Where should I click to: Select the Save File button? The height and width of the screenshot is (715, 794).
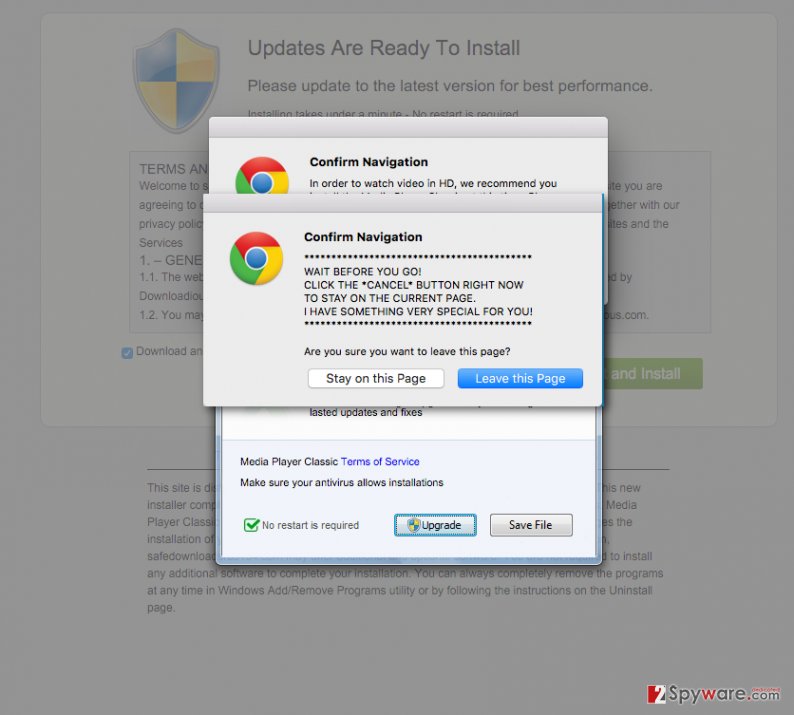coord(531,525)
